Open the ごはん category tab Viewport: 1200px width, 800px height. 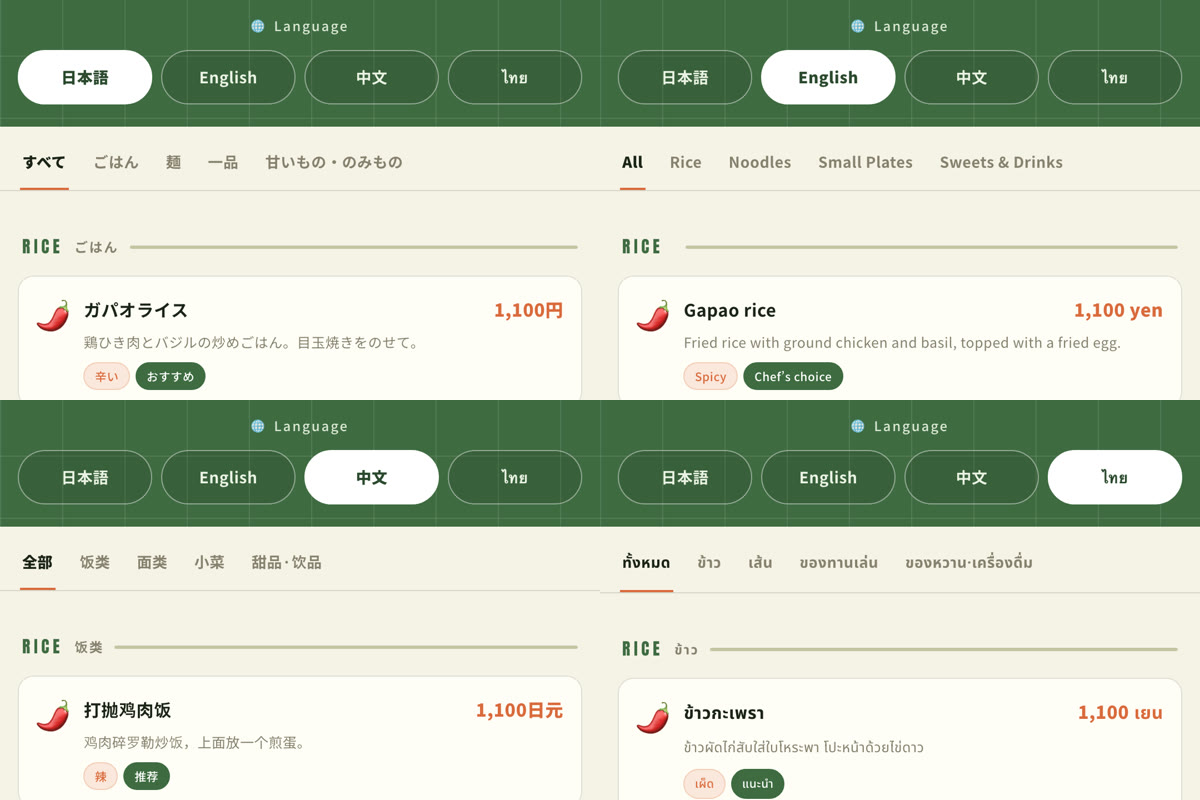click(x=116, y=162)
